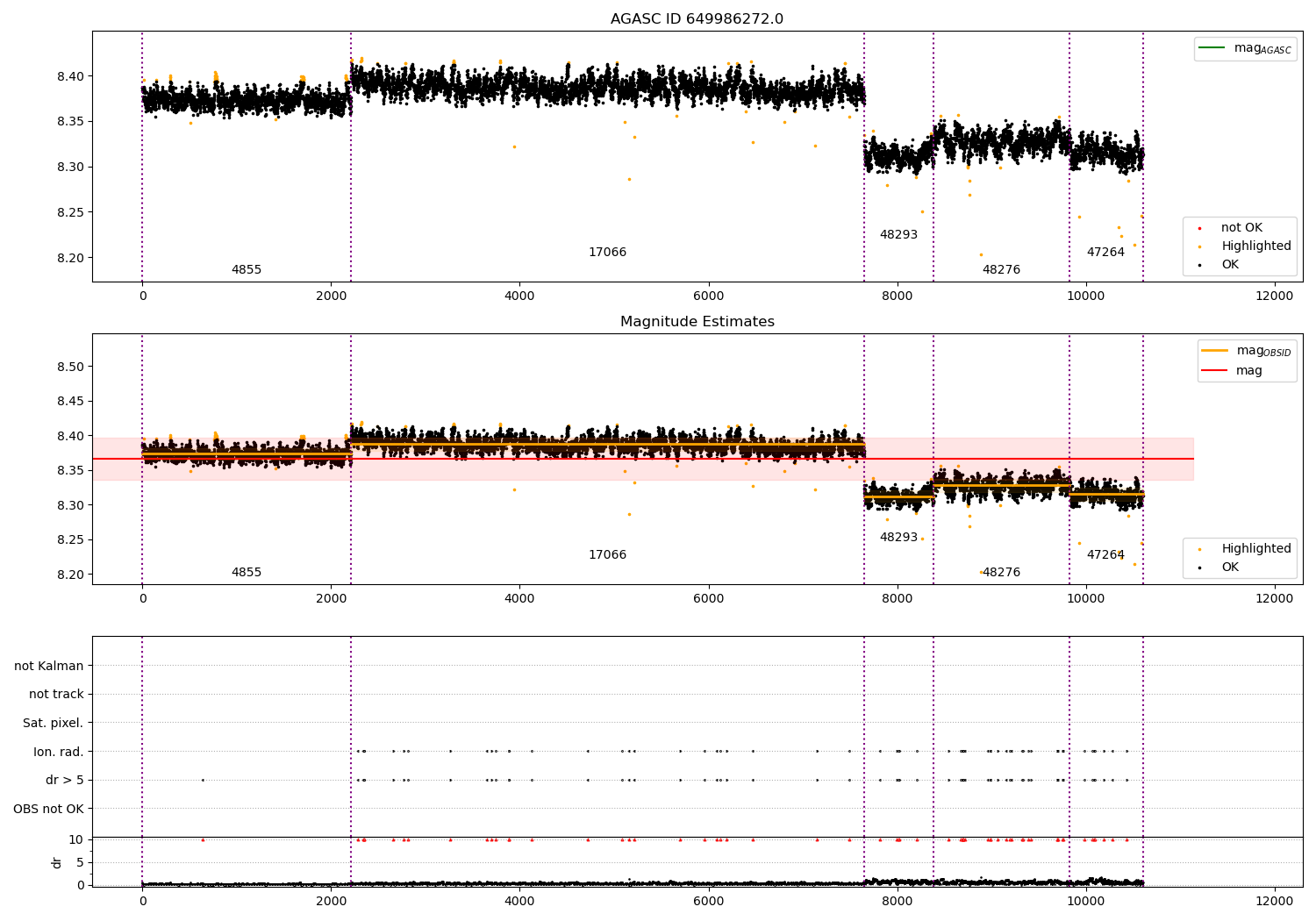Click the orange line sample beside mag OBSID
Image resolution: width=1316 pixels, height=921 pixels.
tap(1215, 351)
